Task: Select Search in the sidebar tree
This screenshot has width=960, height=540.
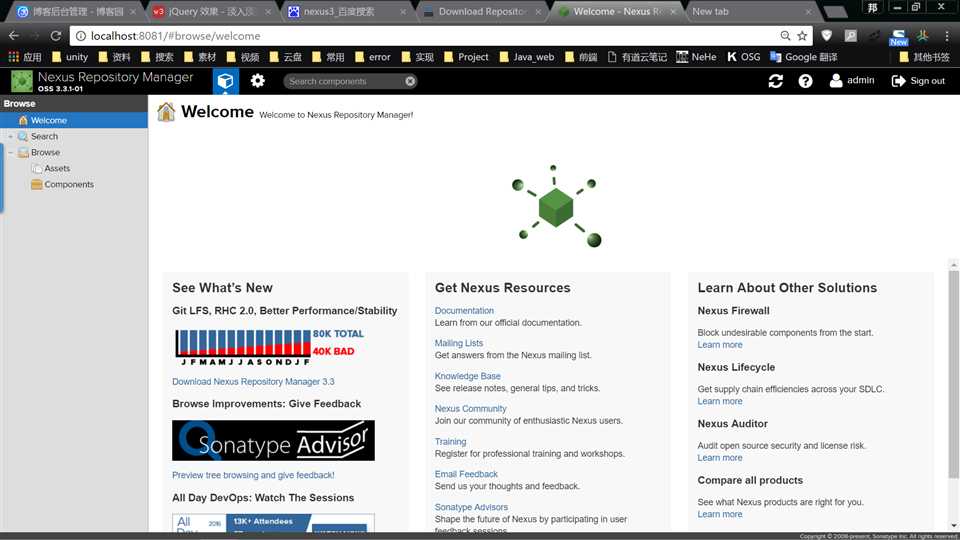Action: [44, 136]
